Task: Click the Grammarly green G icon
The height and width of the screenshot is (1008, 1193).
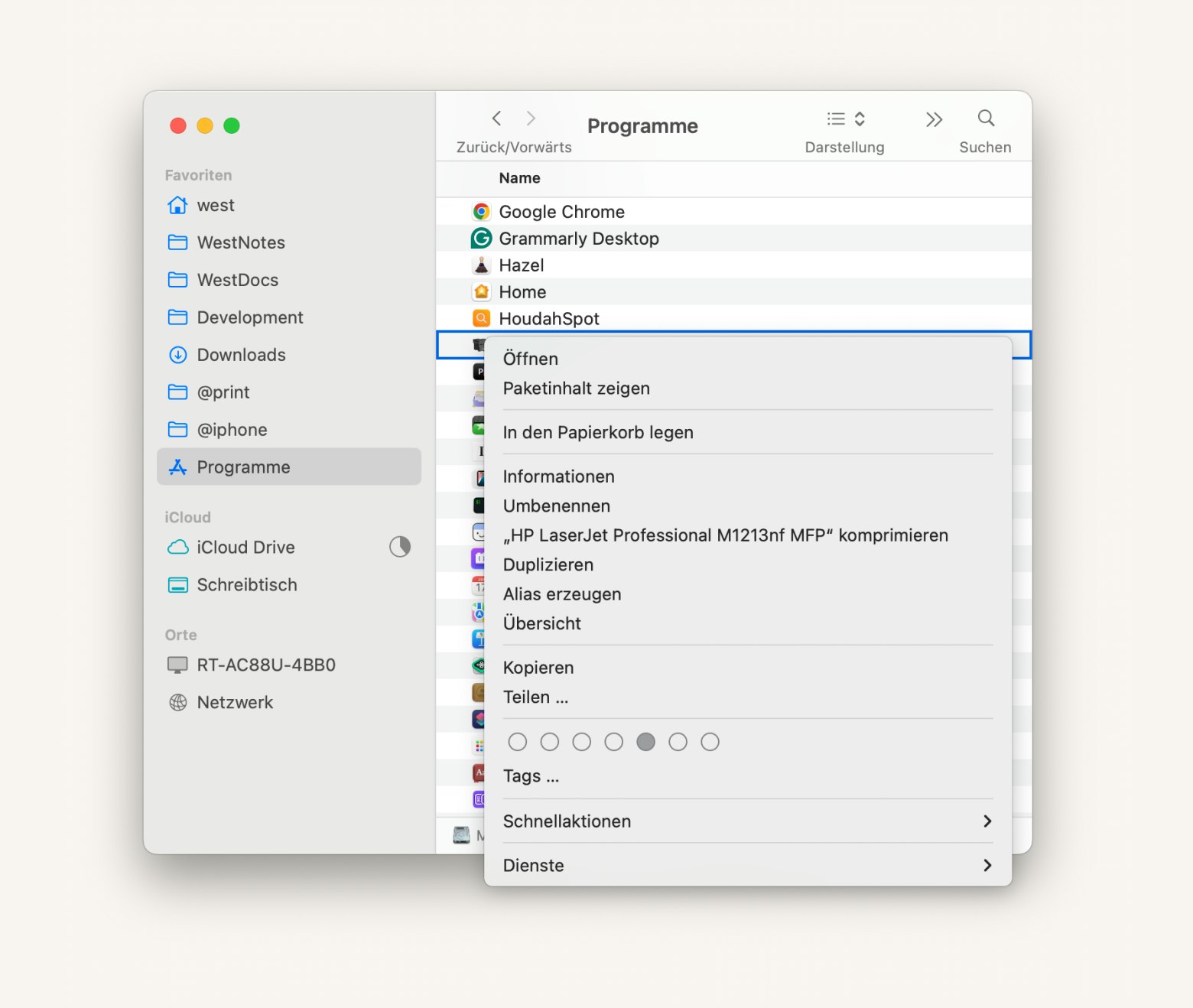Action: coord(481,239)
